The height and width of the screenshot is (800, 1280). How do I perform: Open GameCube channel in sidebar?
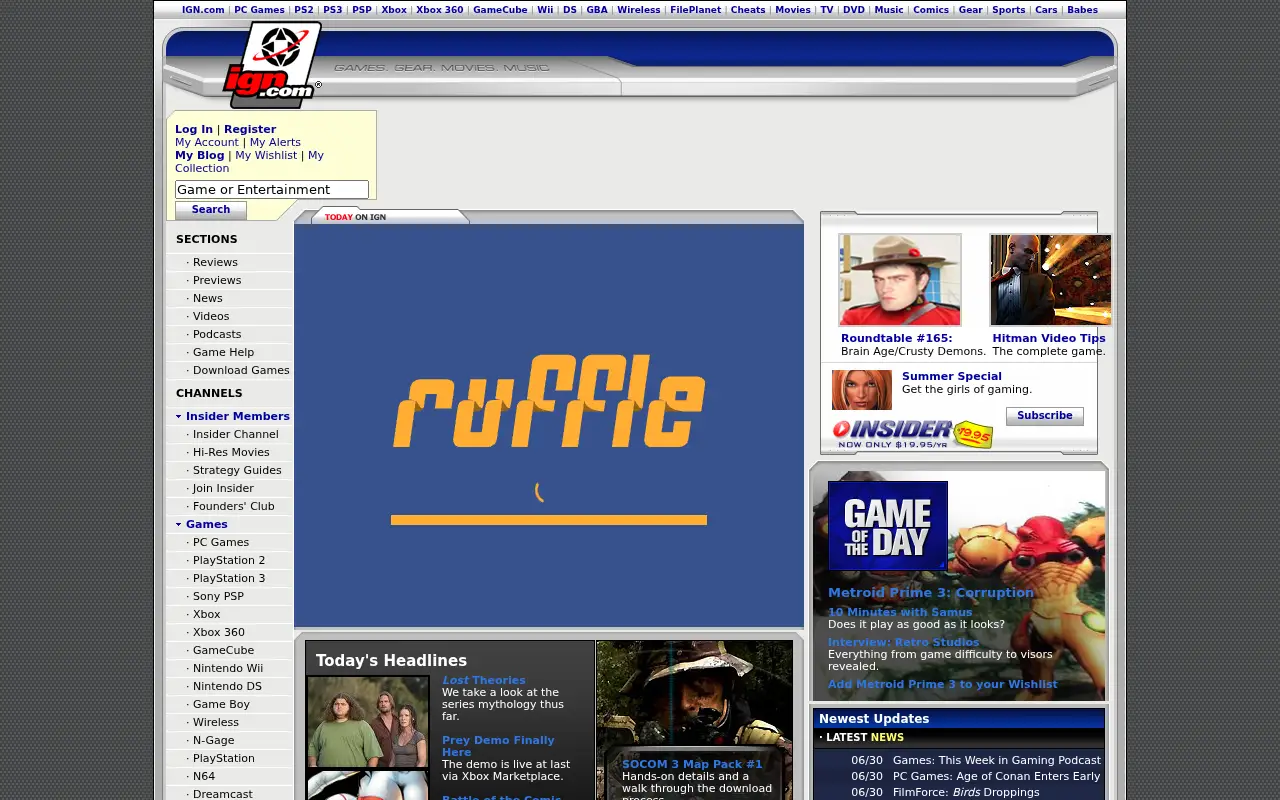224,650
